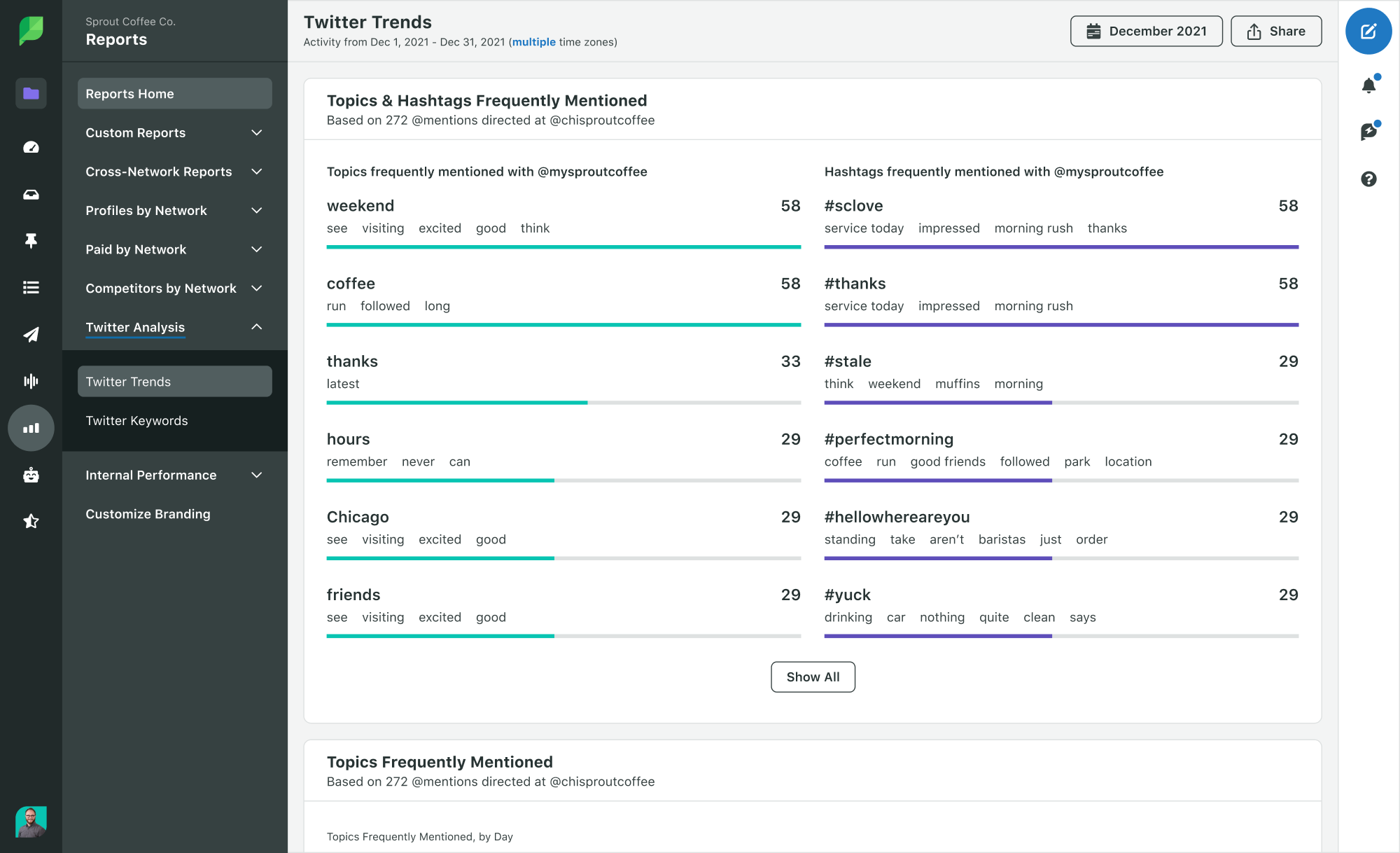
Task: Click the Reports Home navigation icon
Action: pyautogui.click(x=29, y=94)
